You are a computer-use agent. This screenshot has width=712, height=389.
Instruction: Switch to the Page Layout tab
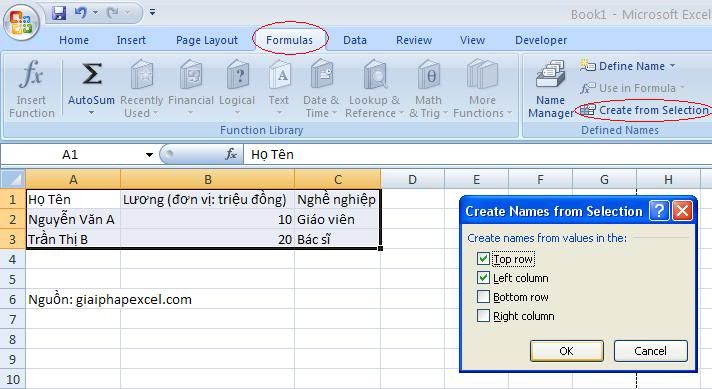point(207,40)
